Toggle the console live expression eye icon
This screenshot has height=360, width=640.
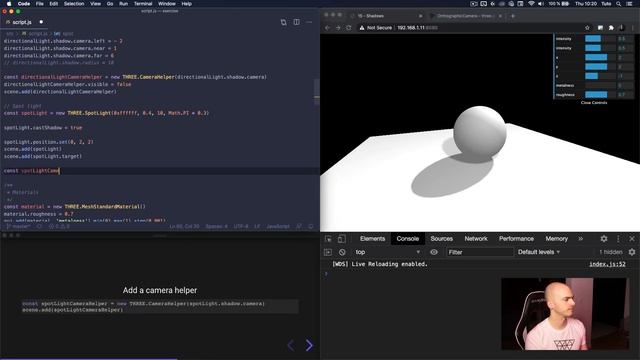[434, 252]
